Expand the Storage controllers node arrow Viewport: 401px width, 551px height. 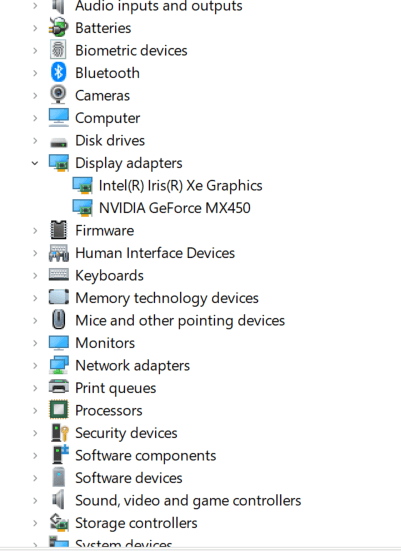coord(35,523)
